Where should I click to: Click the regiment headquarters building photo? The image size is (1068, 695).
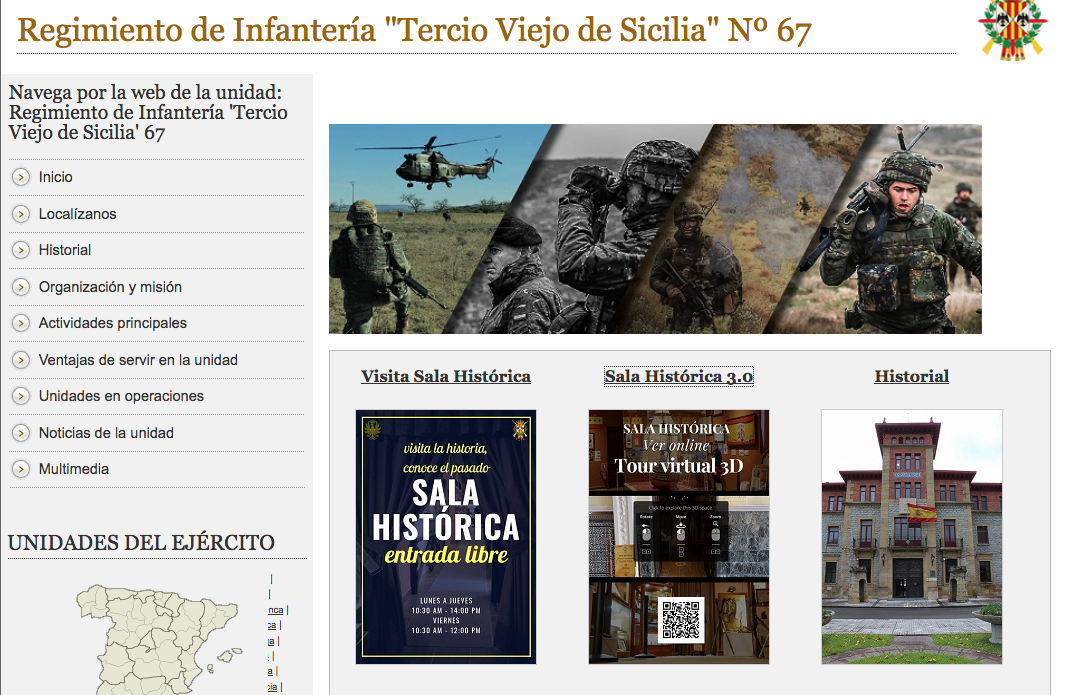(x=911, y=536)
